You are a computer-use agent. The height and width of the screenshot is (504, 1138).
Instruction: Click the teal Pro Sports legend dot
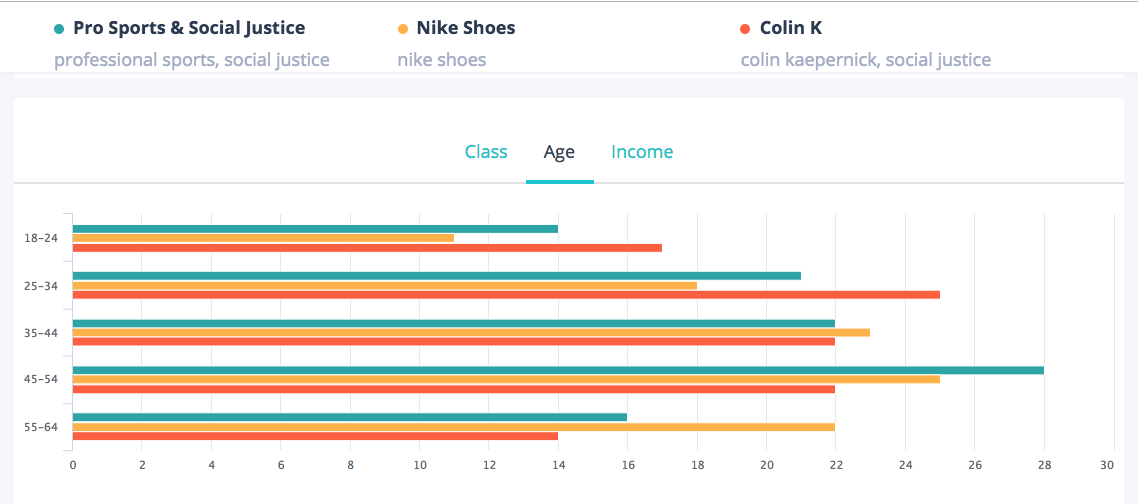[60, 29]
